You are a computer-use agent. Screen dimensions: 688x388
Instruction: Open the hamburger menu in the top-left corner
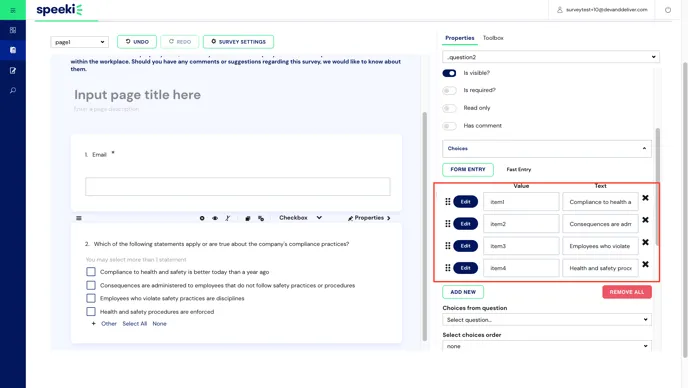(x=13, y=10)
